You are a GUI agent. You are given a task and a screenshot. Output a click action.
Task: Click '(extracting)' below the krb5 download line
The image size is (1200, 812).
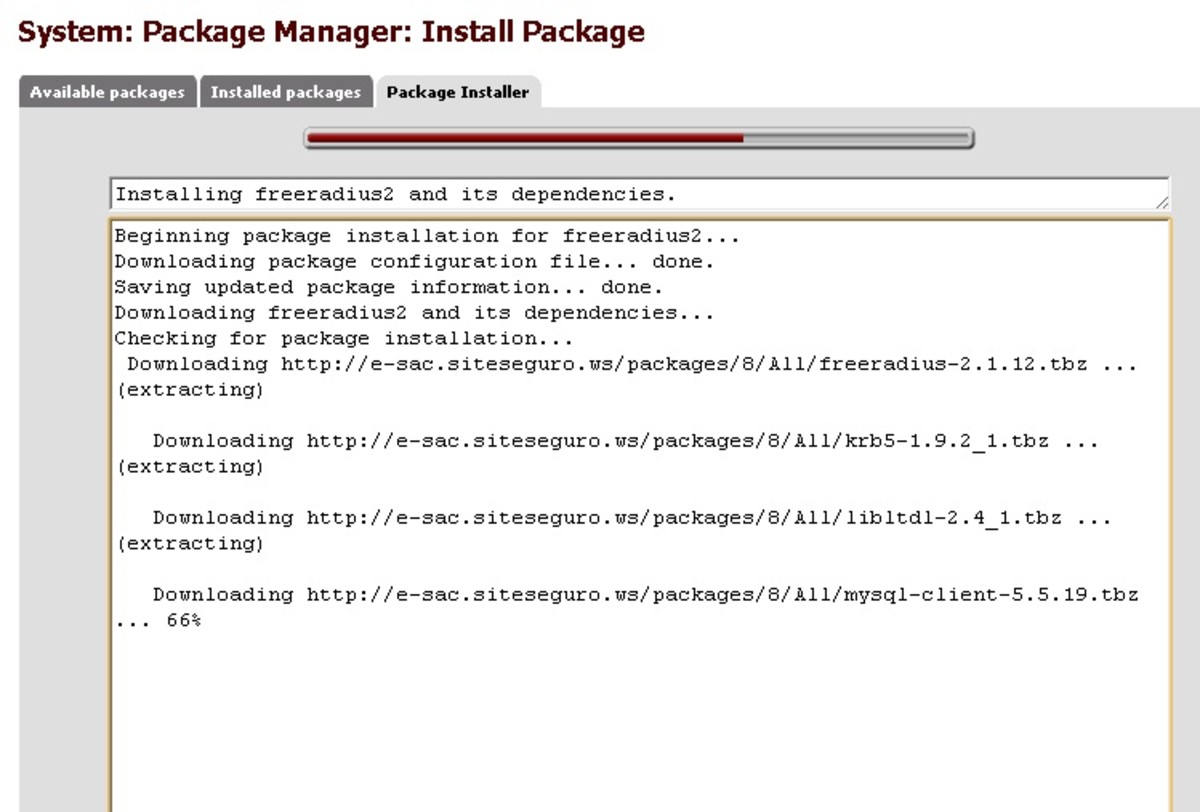click(190, 467)
